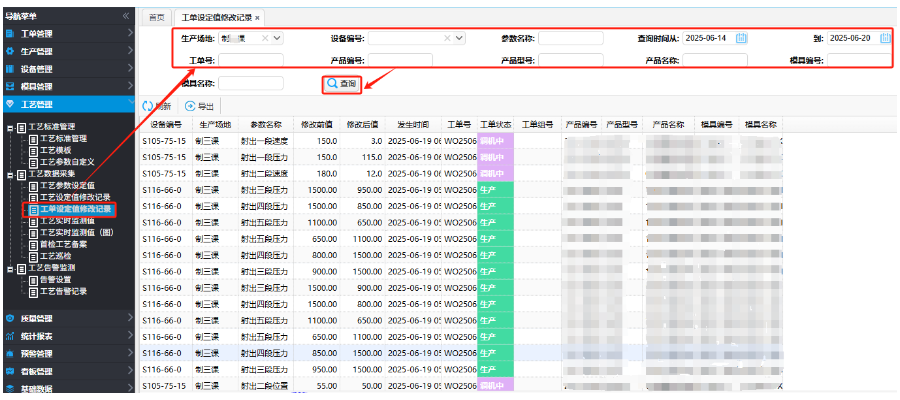Clear the 设备编号 field with X icon

[x=446, y=38]
